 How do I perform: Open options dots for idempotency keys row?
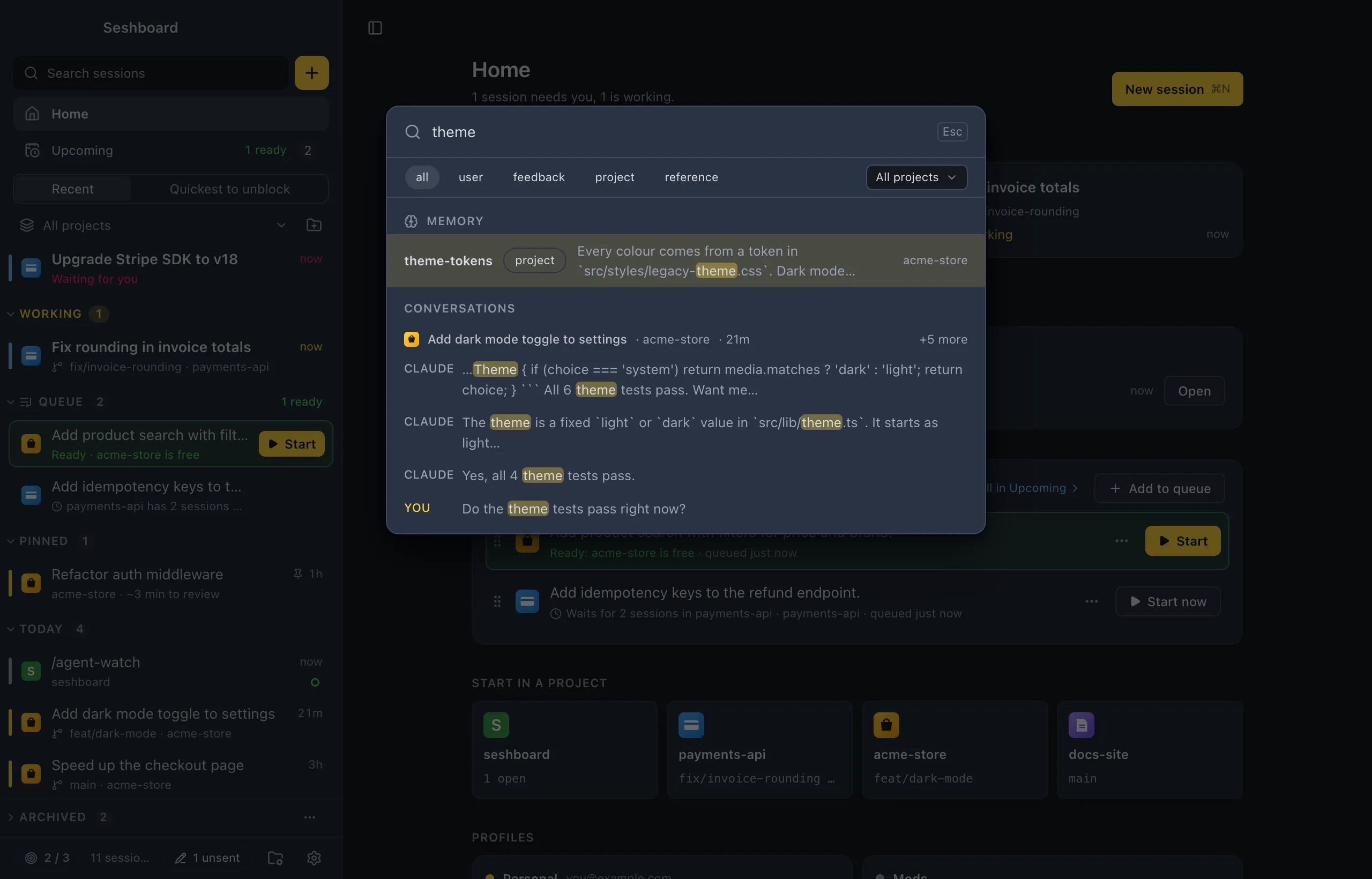point(1091,601)
